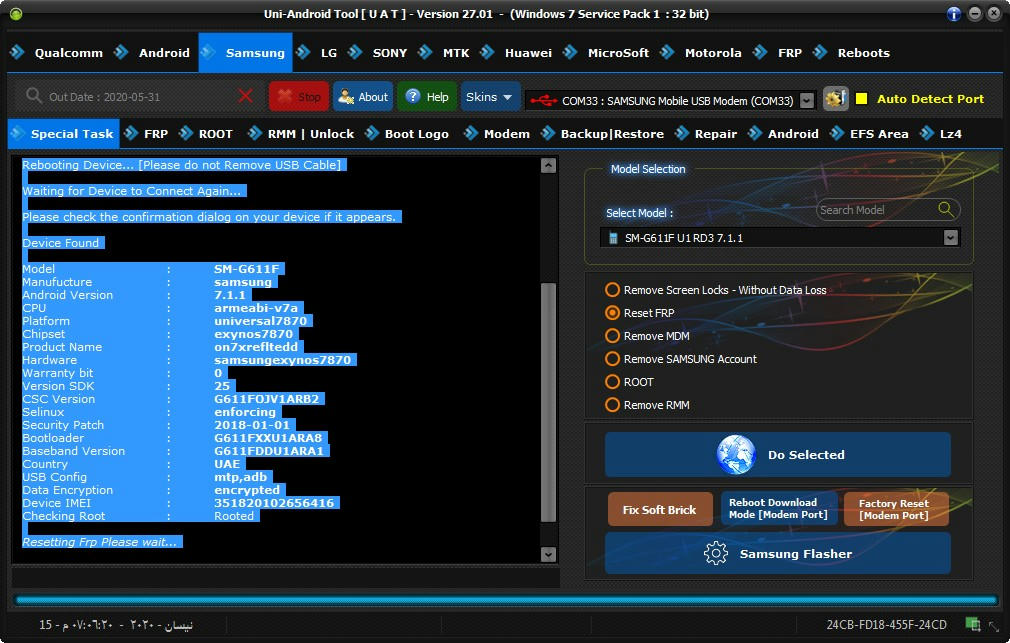Click the blue info icon in title bar
Image resolution: width=1010 pixels, height=643 pixels.
tap(954, 14)
